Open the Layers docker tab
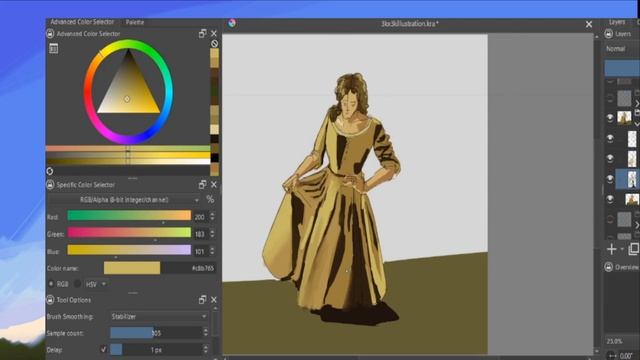Image resolution: width=640 pixels, height=360 pixels. (617, 22)
